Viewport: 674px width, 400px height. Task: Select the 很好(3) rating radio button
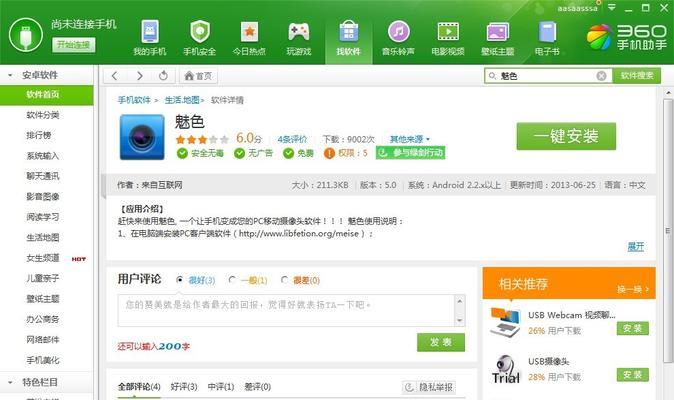click(x=180, y=280)
